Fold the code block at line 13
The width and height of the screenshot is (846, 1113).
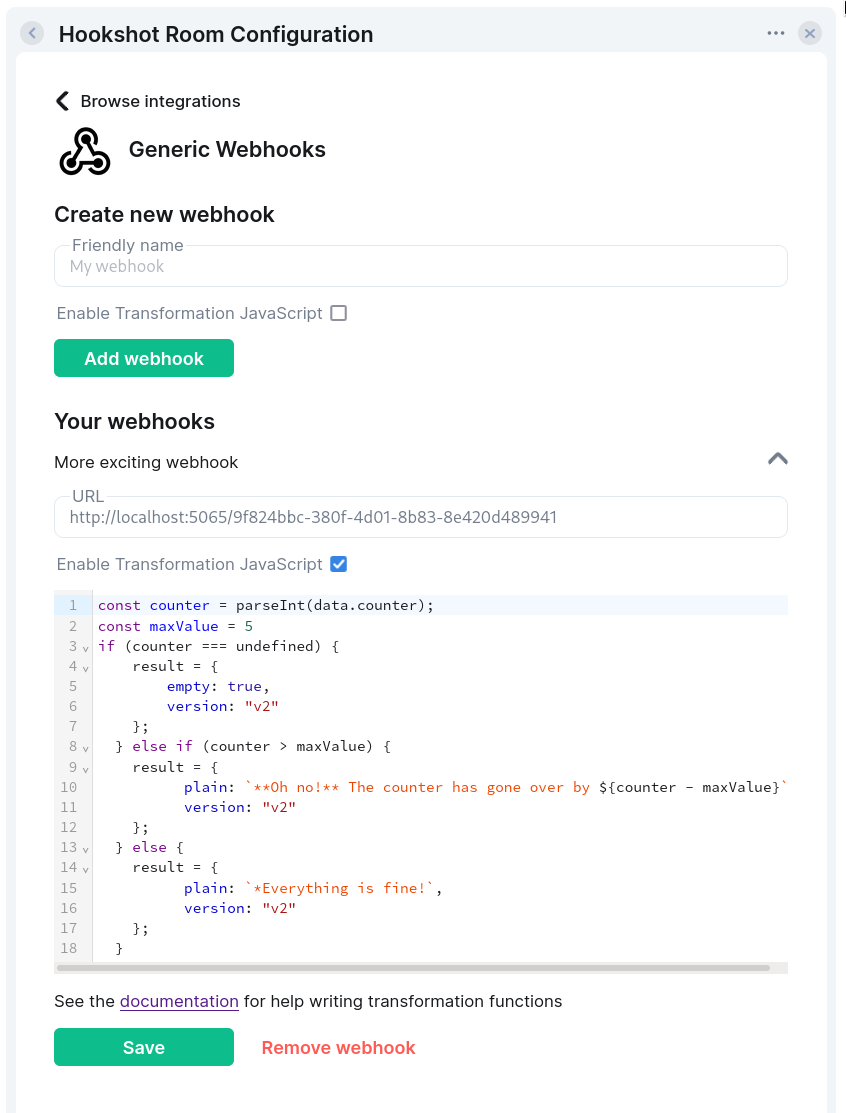86,848
